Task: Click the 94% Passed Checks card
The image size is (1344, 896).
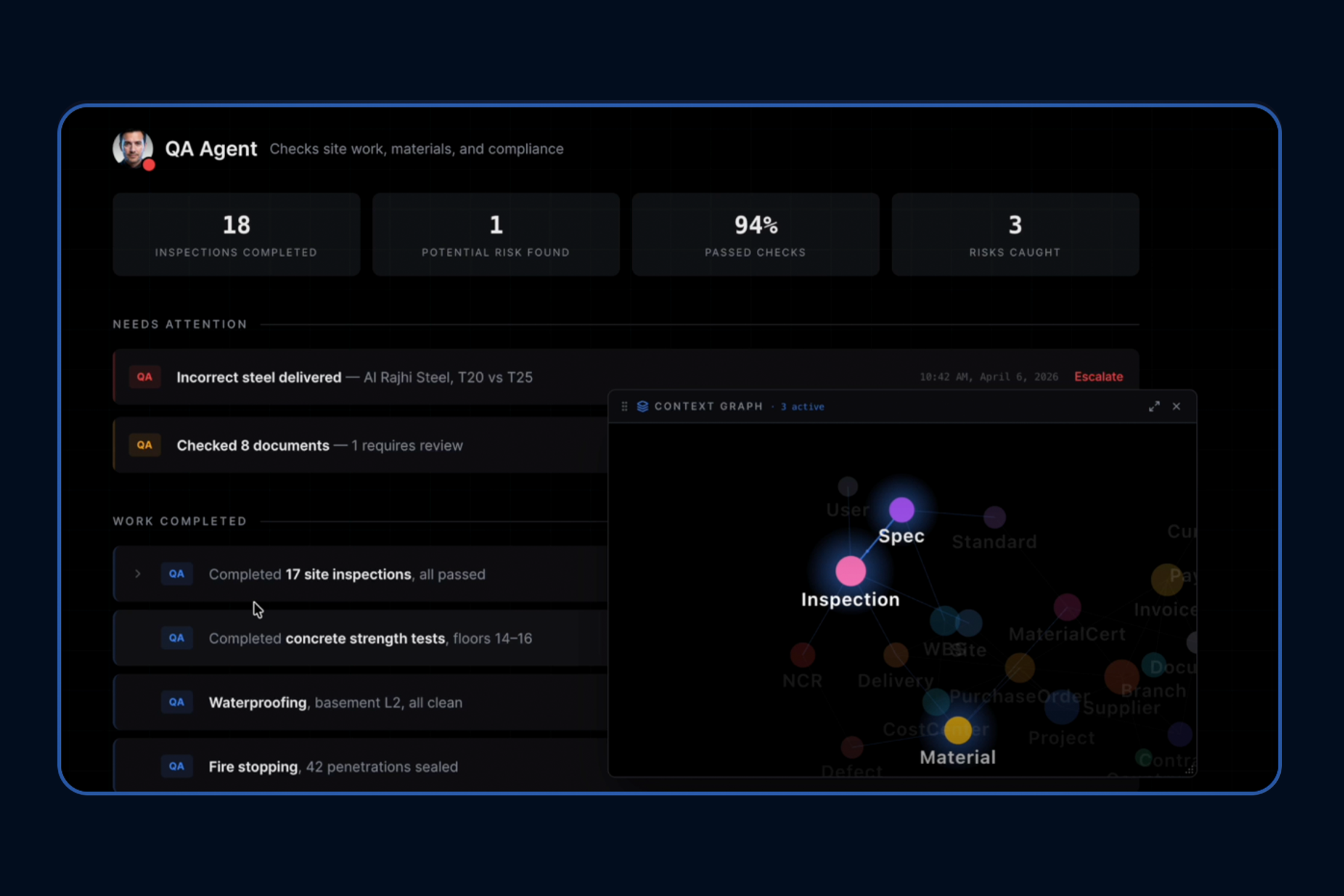Action: coord(755,234)
